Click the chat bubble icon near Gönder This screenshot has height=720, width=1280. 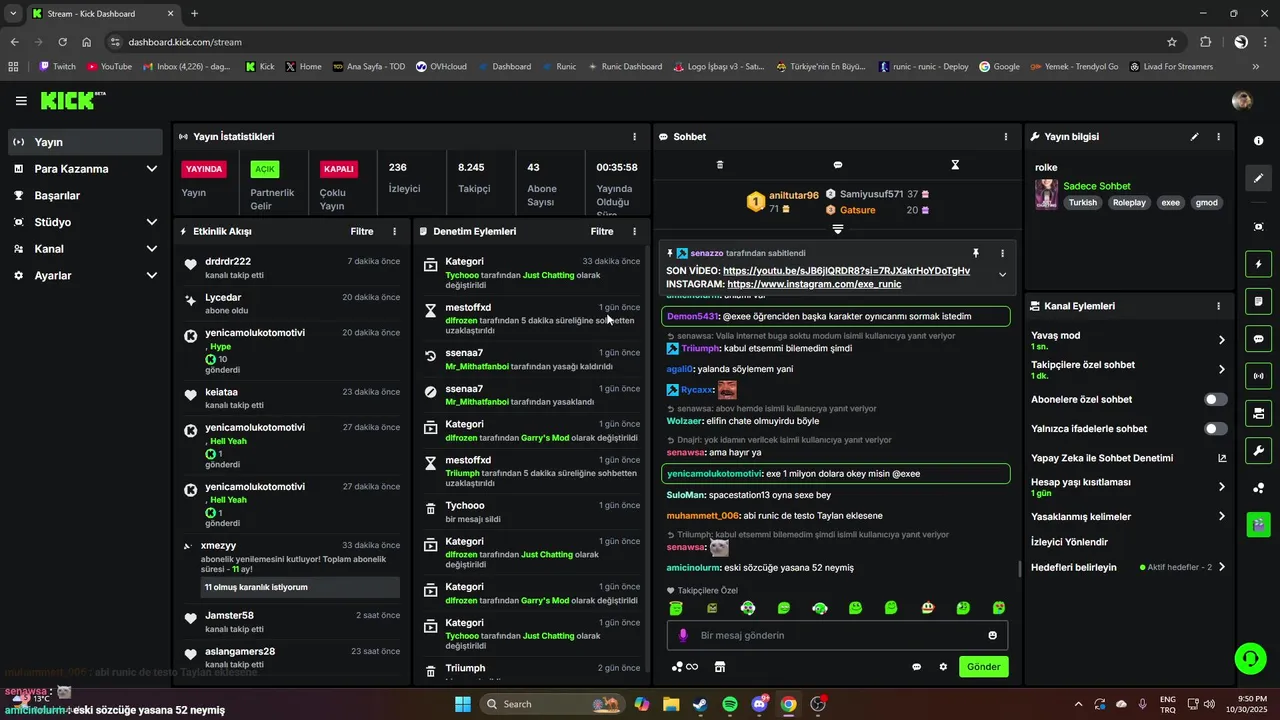[x=916, y=667]
